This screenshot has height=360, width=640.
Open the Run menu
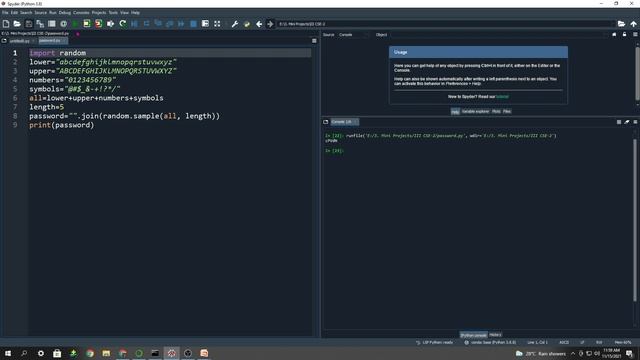click(53, 13)
